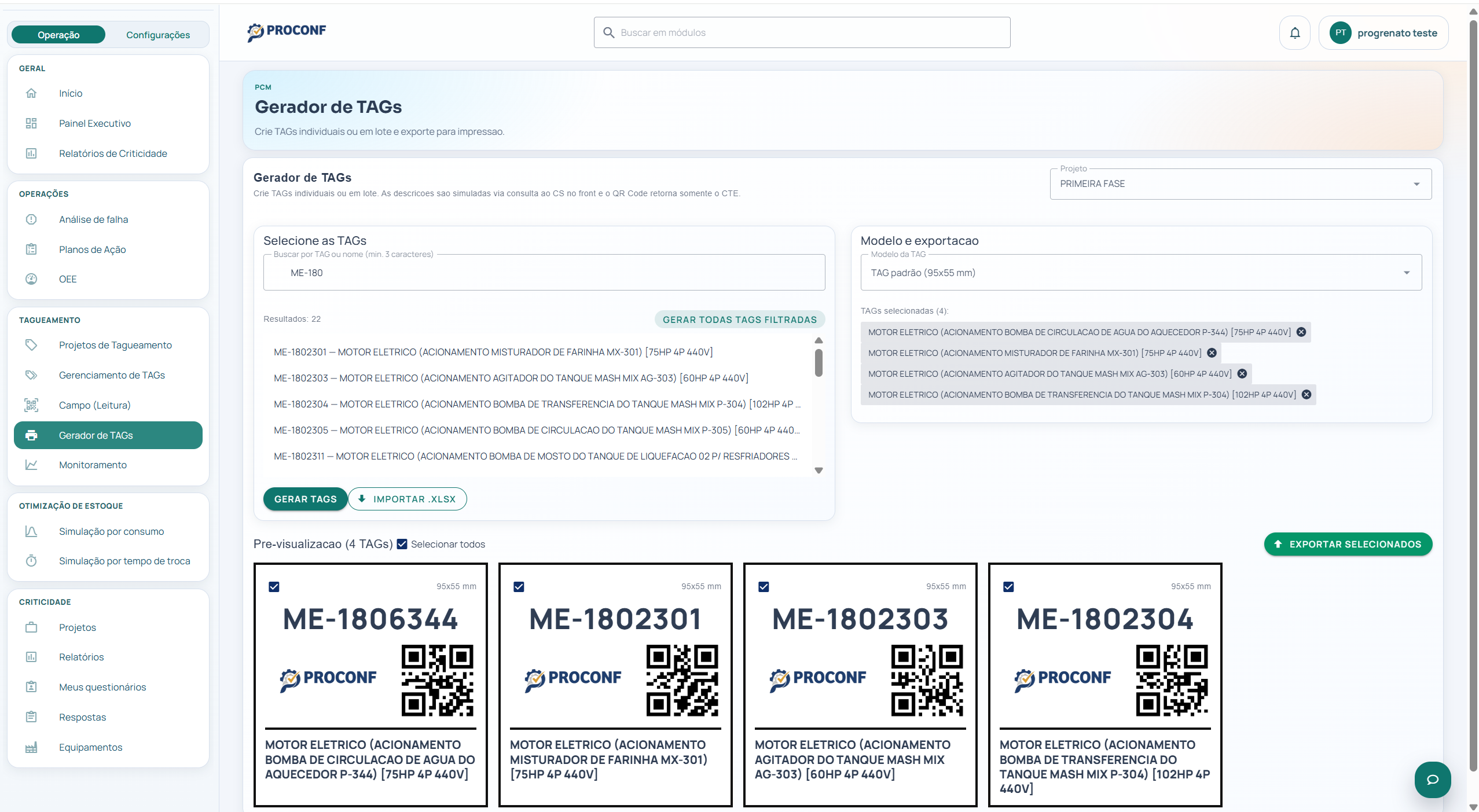1479x812 pixels.
Task: Open the progrenato teste user menu
Action: tap(1383, 33)
